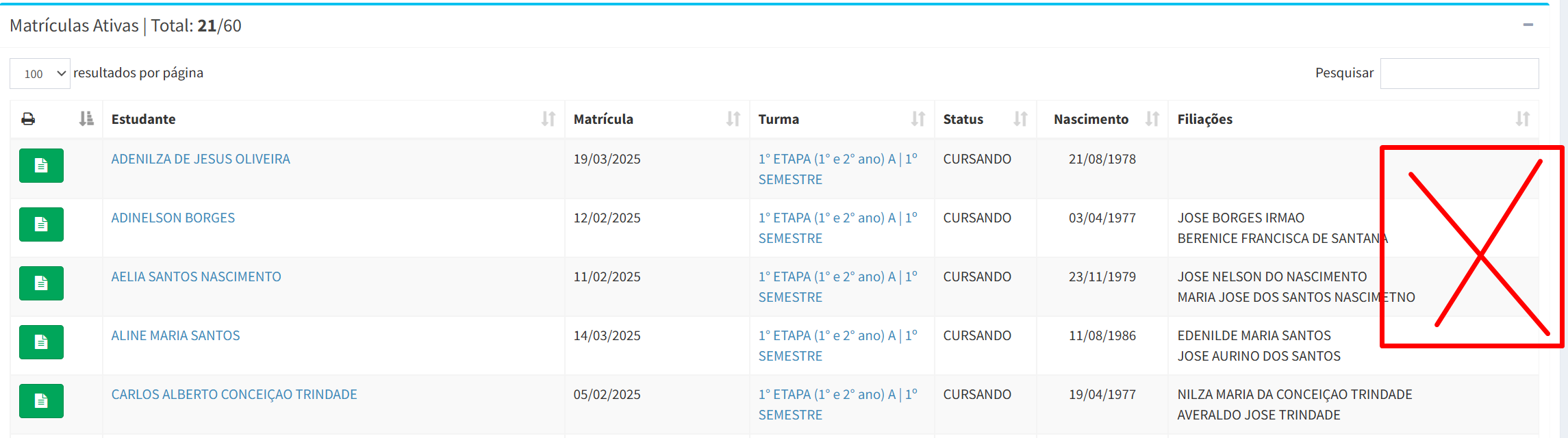Sort table by Nascimento column

tap(1102, 119)
